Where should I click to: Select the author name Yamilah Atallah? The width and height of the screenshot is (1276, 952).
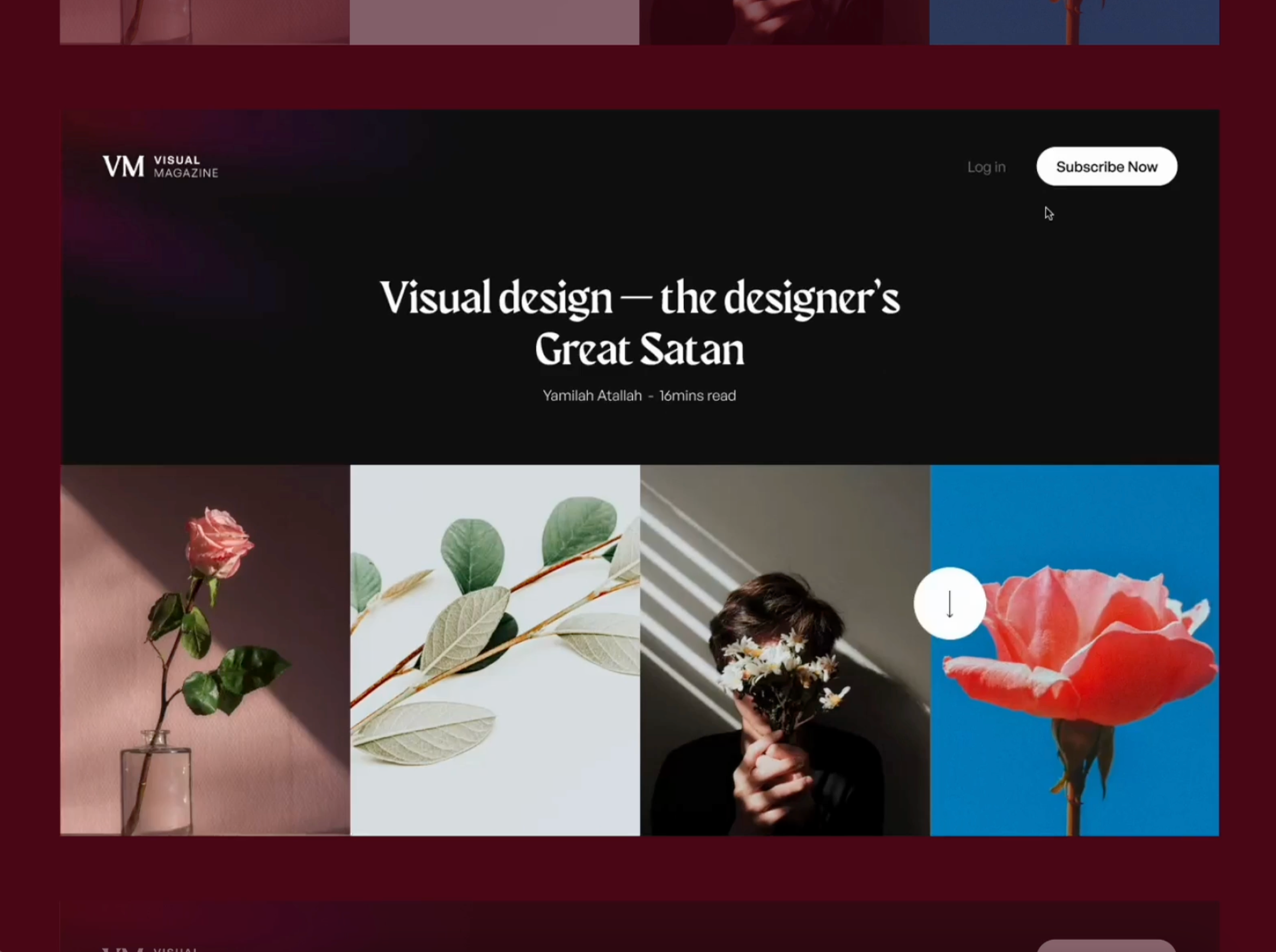(x=592, y=396)
